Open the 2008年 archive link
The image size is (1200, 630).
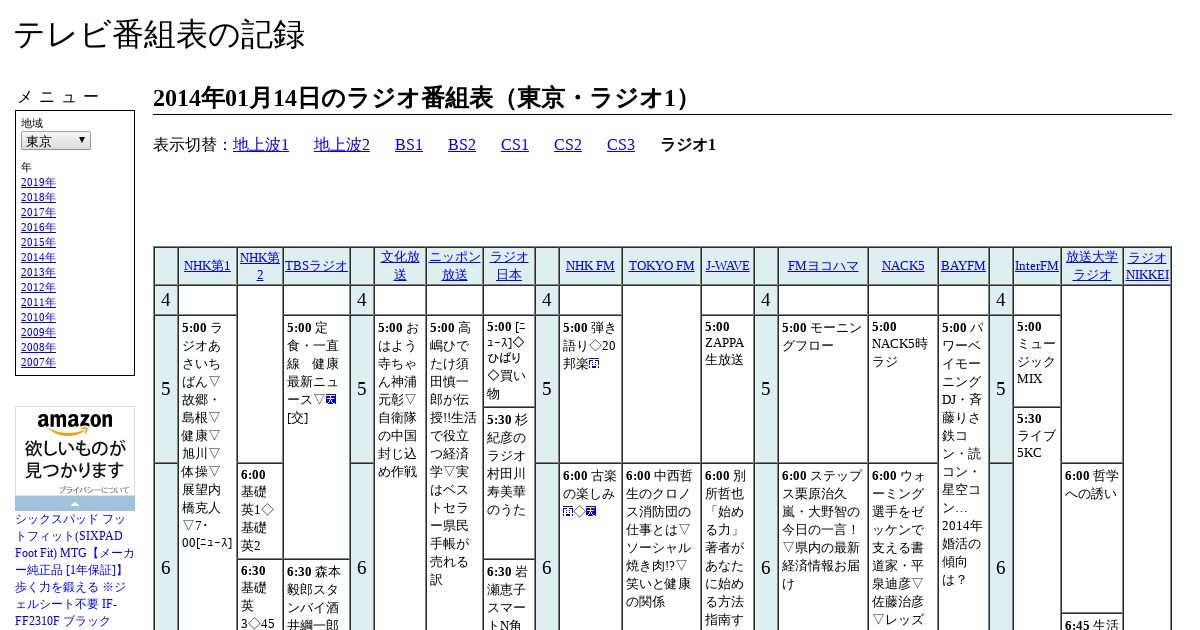38,347
